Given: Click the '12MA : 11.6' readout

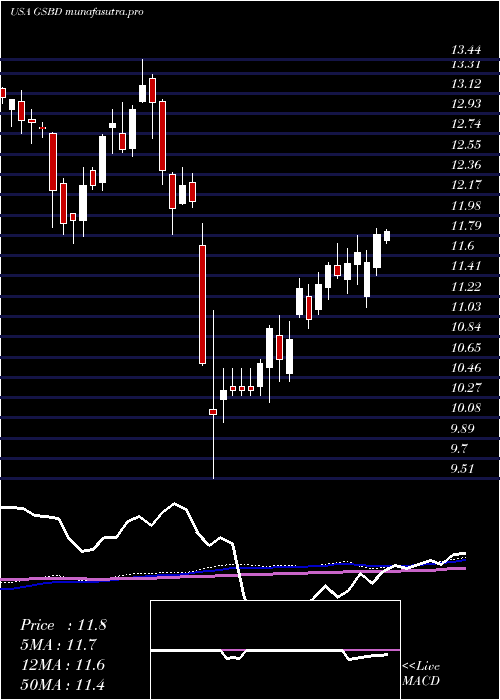Looking at the screenshot, I should 62,665.
